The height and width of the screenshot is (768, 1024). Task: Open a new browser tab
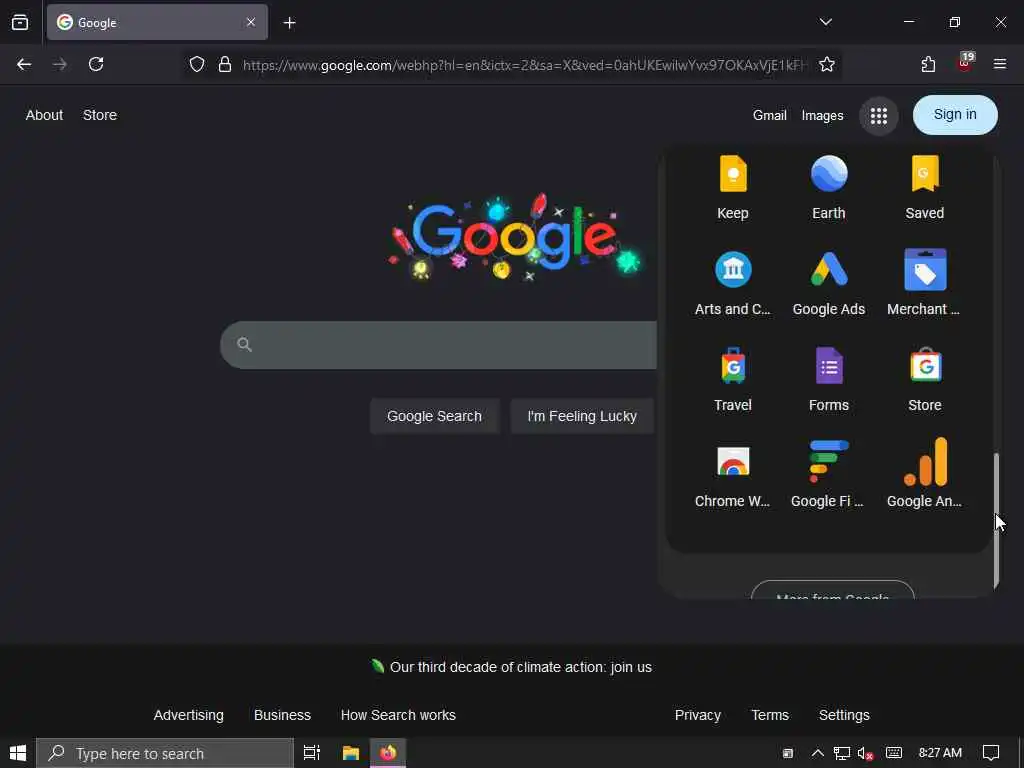[x=289, y=23]
